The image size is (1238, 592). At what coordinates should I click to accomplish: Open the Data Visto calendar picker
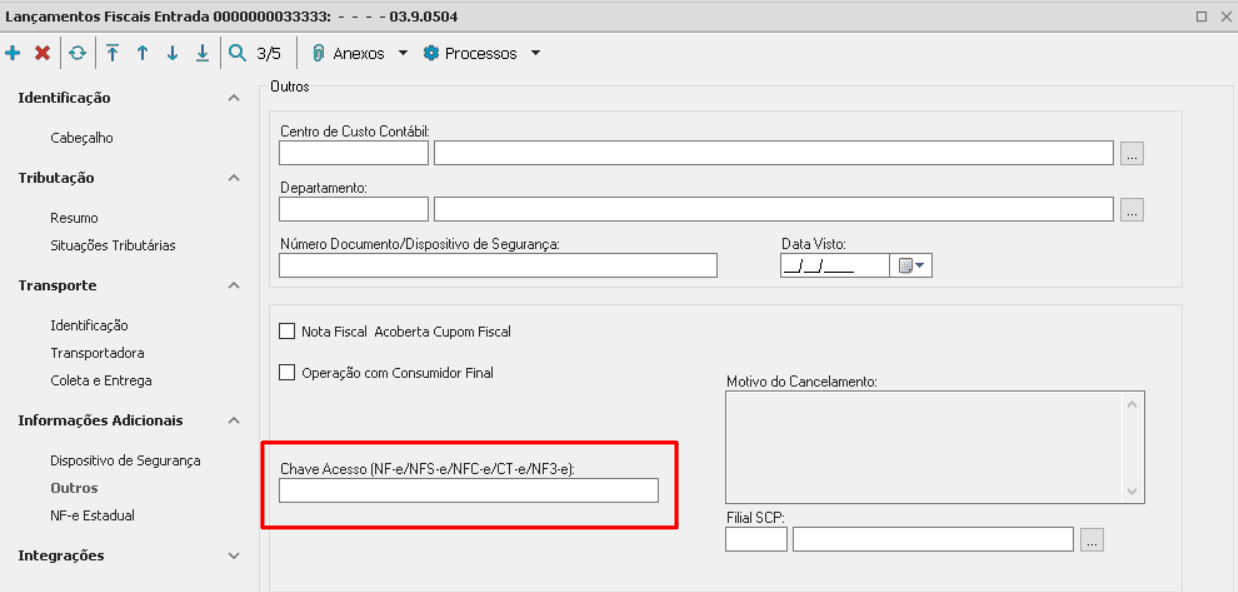[x=911, y=265]
